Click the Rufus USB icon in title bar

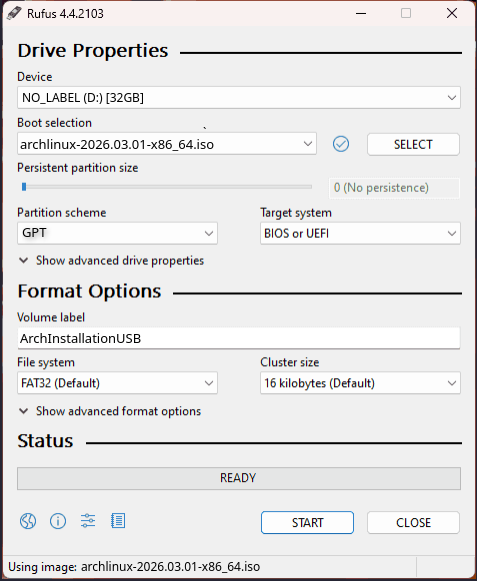click(14, 13)
